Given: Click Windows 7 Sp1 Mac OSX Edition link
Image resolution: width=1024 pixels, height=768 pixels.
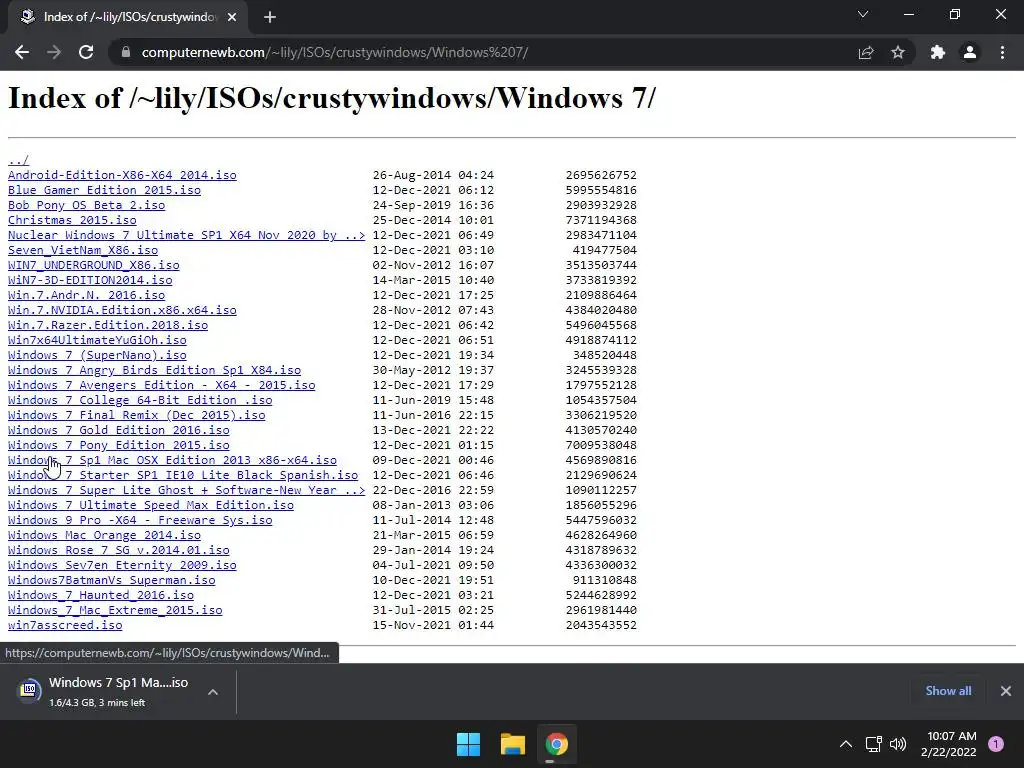Looking at the screenshot, I should [x=172, y=460].
